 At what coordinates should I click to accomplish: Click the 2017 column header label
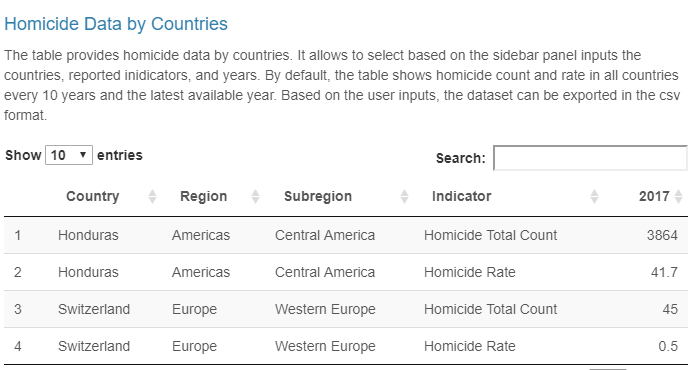coord(654,196)
